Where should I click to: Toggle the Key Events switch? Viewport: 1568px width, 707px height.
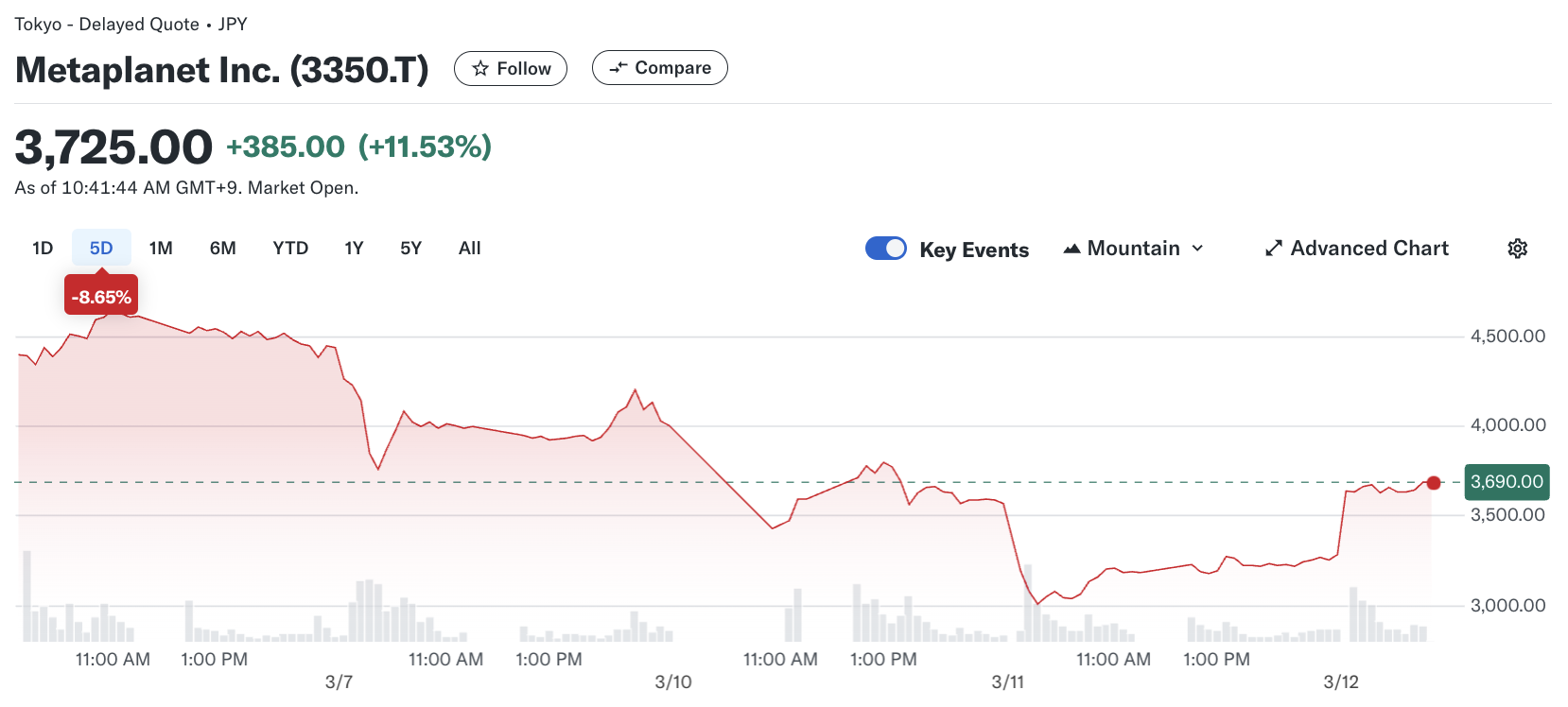pos(886,249)
